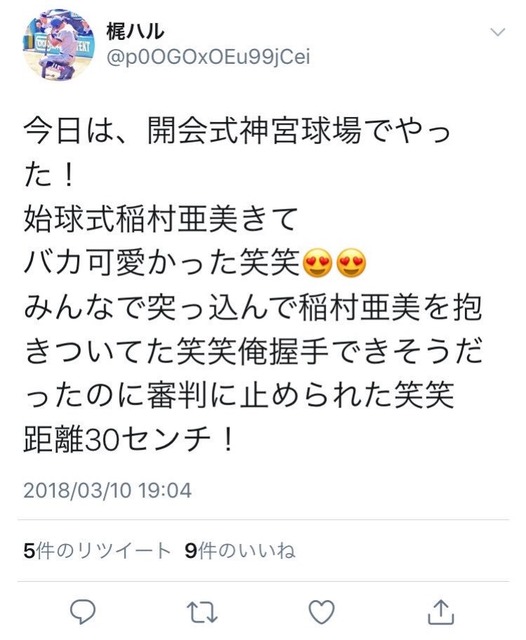View the 9件のいいね list

(x=240, y=551)
